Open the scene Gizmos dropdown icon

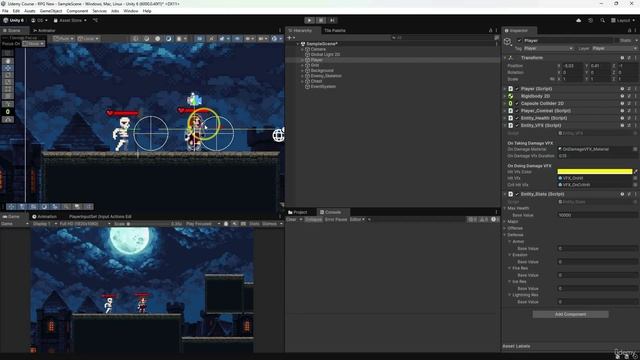pyautogui.click(x=276, y=39)
